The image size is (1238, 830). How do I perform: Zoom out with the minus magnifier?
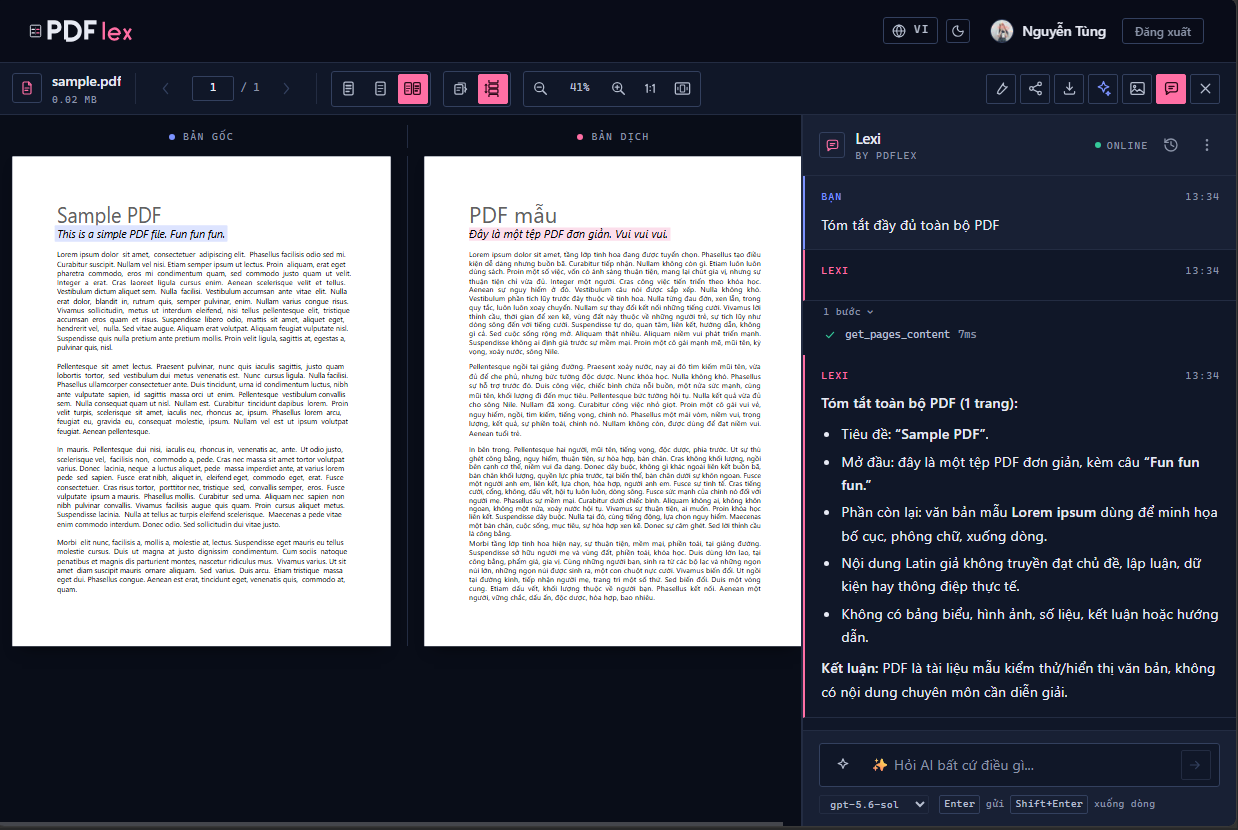coord(541,89)
